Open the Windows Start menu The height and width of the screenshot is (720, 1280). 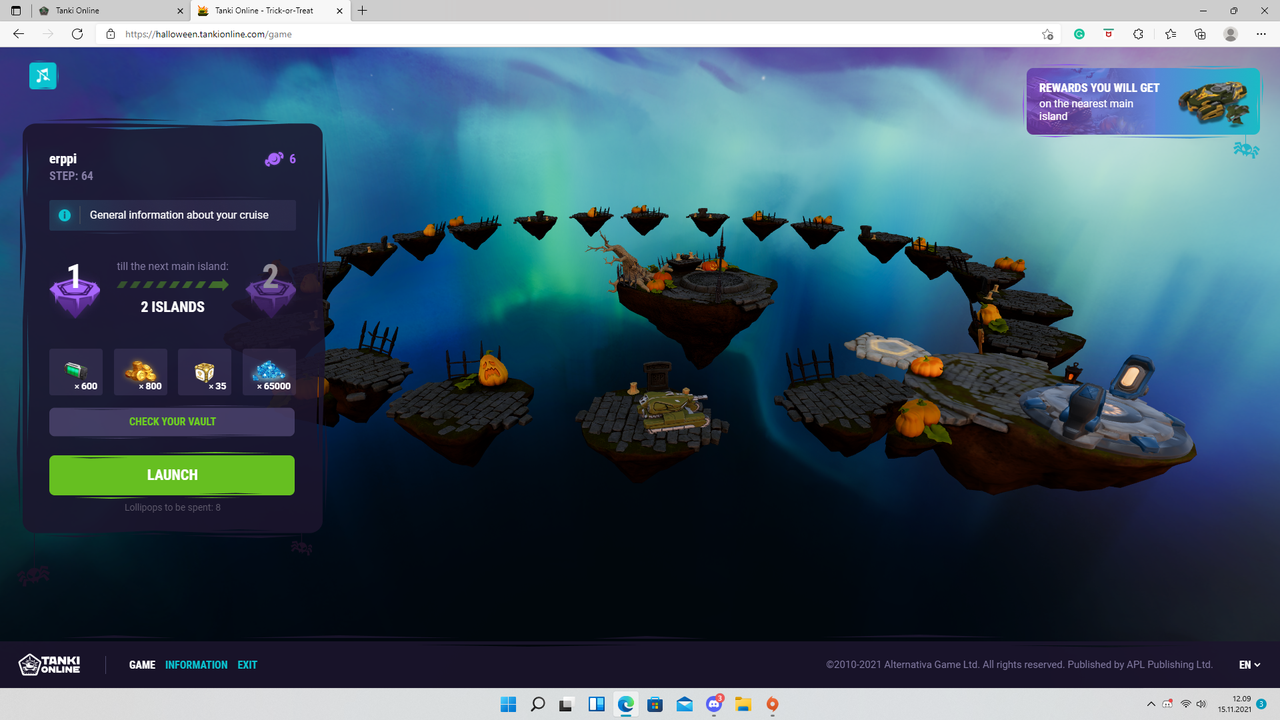pyautogui.click(x=508, y=704)
